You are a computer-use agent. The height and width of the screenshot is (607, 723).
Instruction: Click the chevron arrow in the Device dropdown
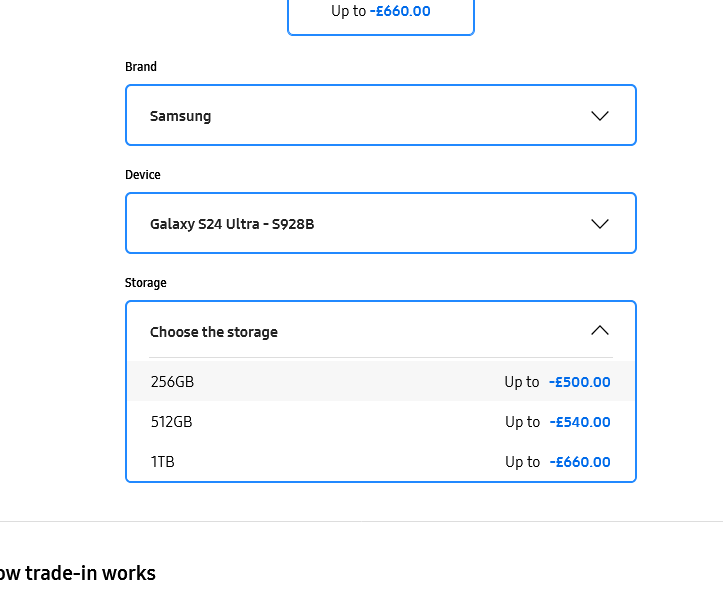[600, 224]
